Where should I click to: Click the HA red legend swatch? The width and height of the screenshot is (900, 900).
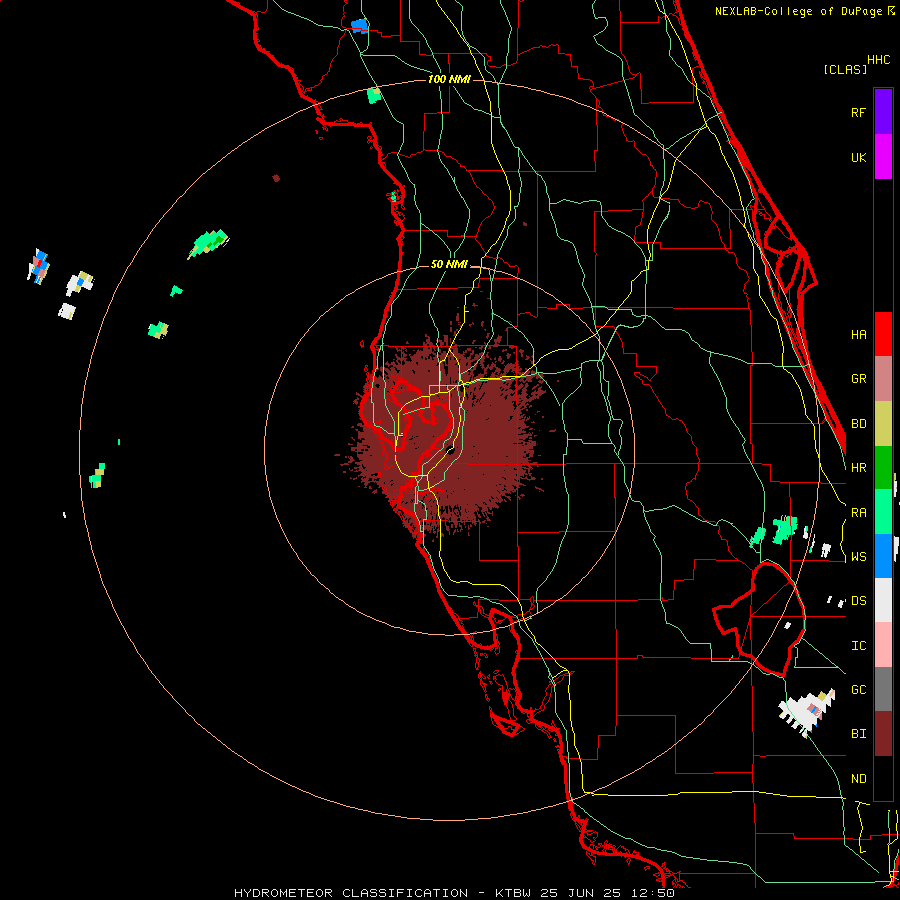883,334
